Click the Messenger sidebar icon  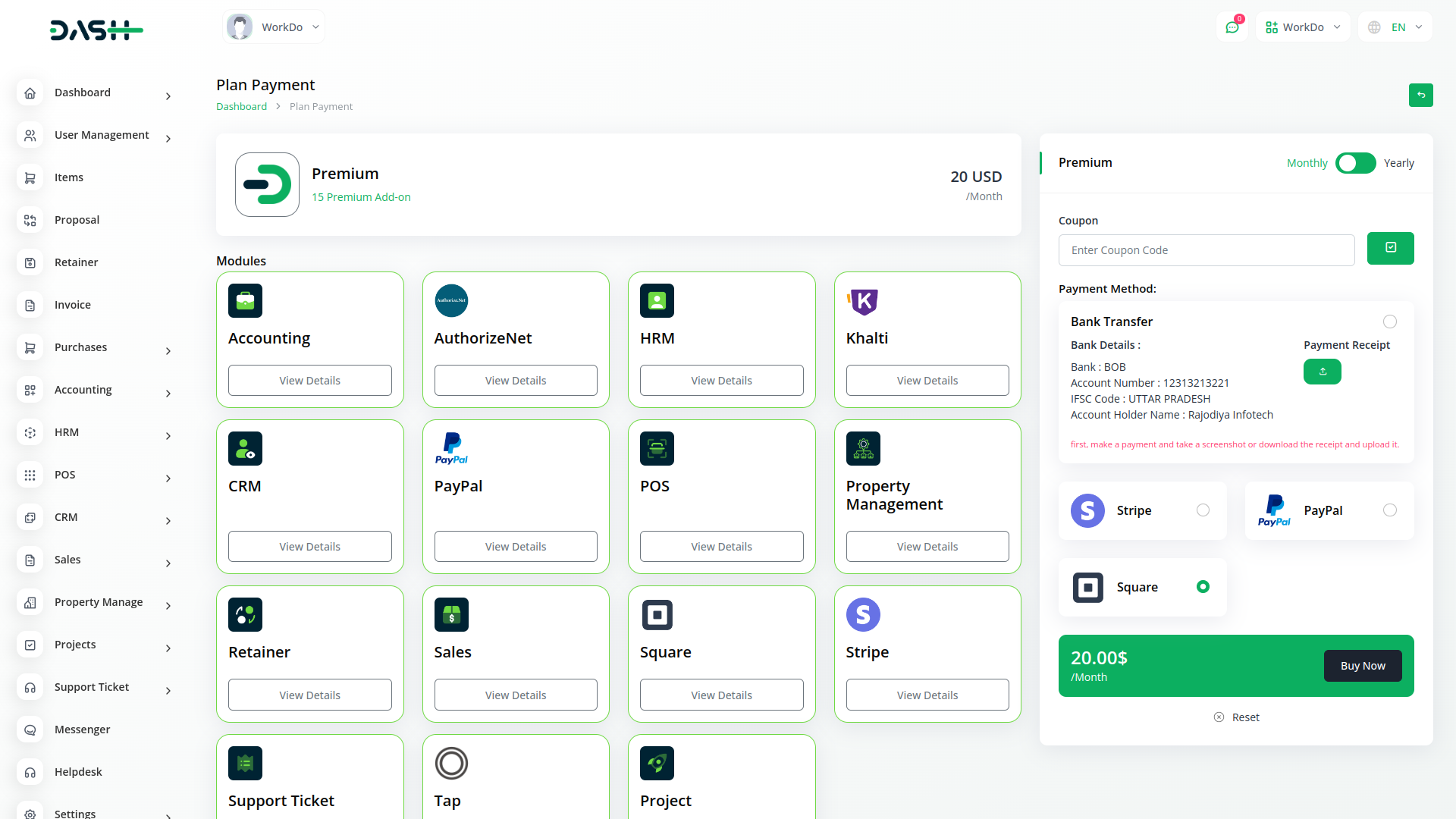(30, 730)
